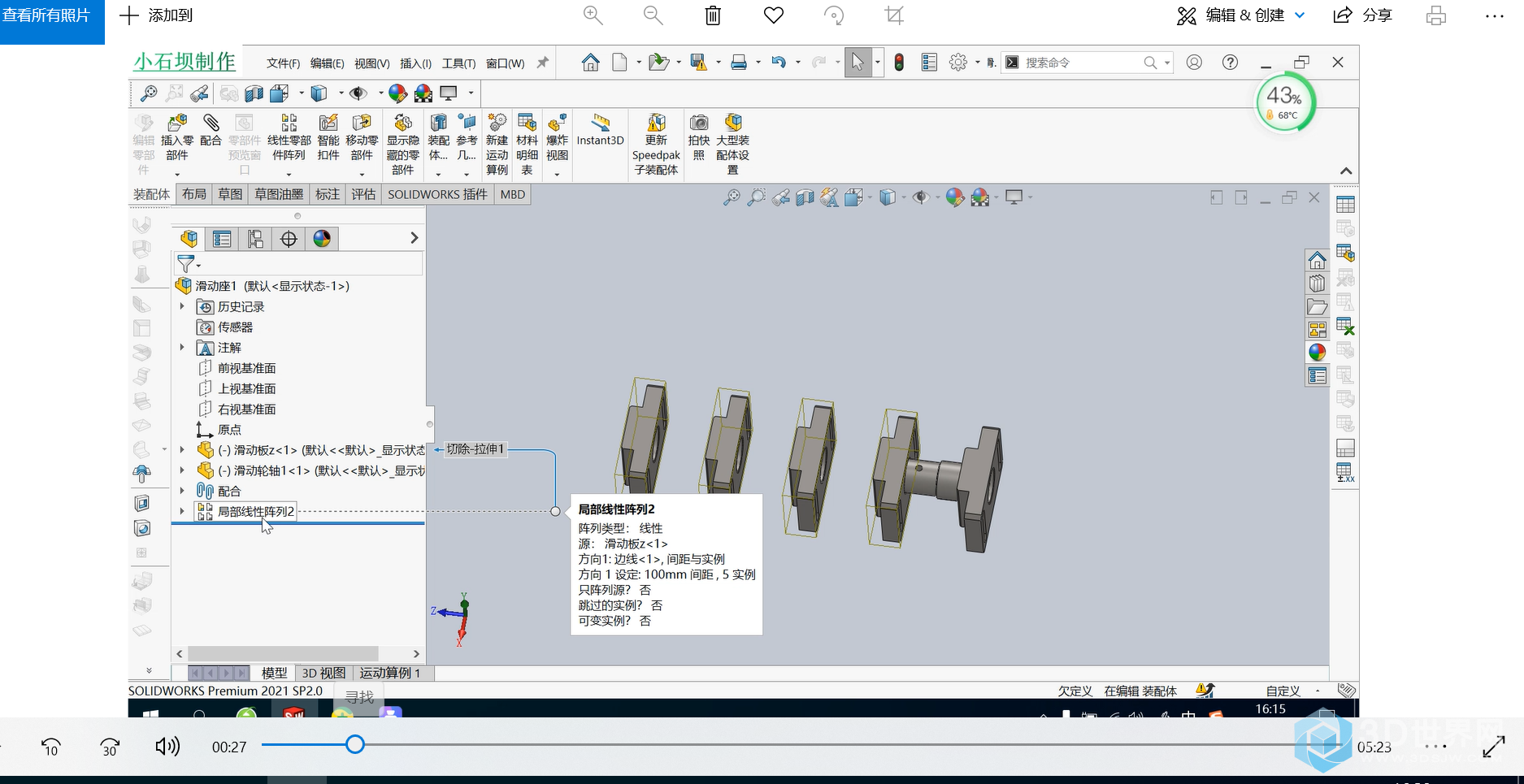Expand 注解 tree node
1524x784 pixels.
coord(182,347)
